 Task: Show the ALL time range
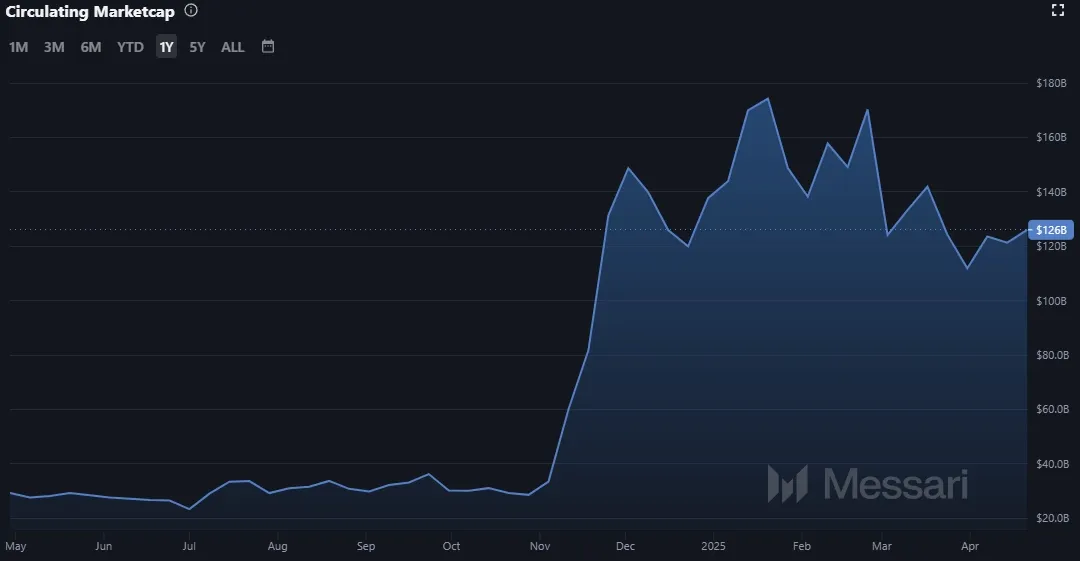[x=233, y=47]
